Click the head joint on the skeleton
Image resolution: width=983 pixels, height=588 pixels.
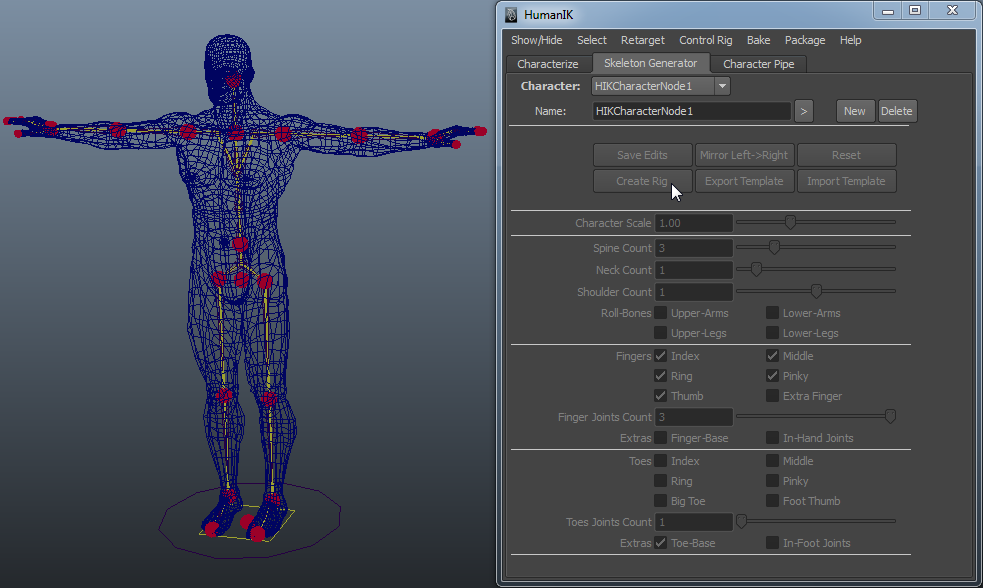click(x=234, y=81)
